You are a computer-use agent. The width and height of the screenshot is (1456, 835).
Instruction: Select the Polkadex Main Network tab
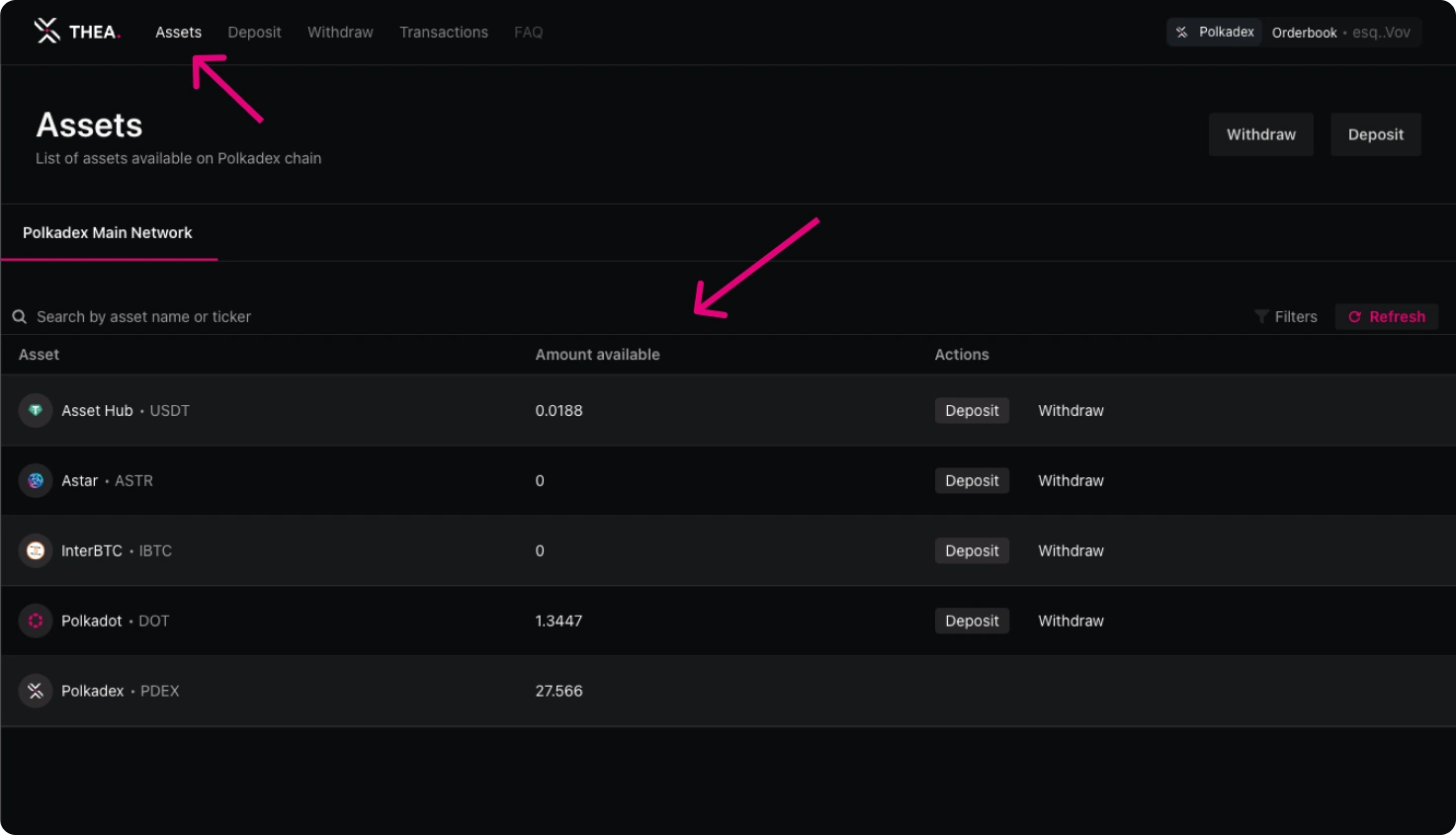point(108,233)
